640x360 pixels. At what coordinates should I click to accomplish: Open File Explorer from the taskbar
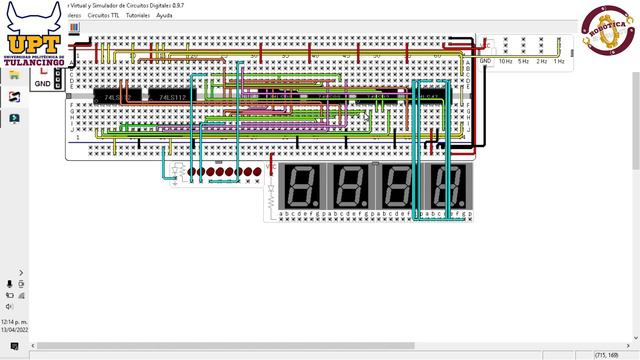point(14,75)
